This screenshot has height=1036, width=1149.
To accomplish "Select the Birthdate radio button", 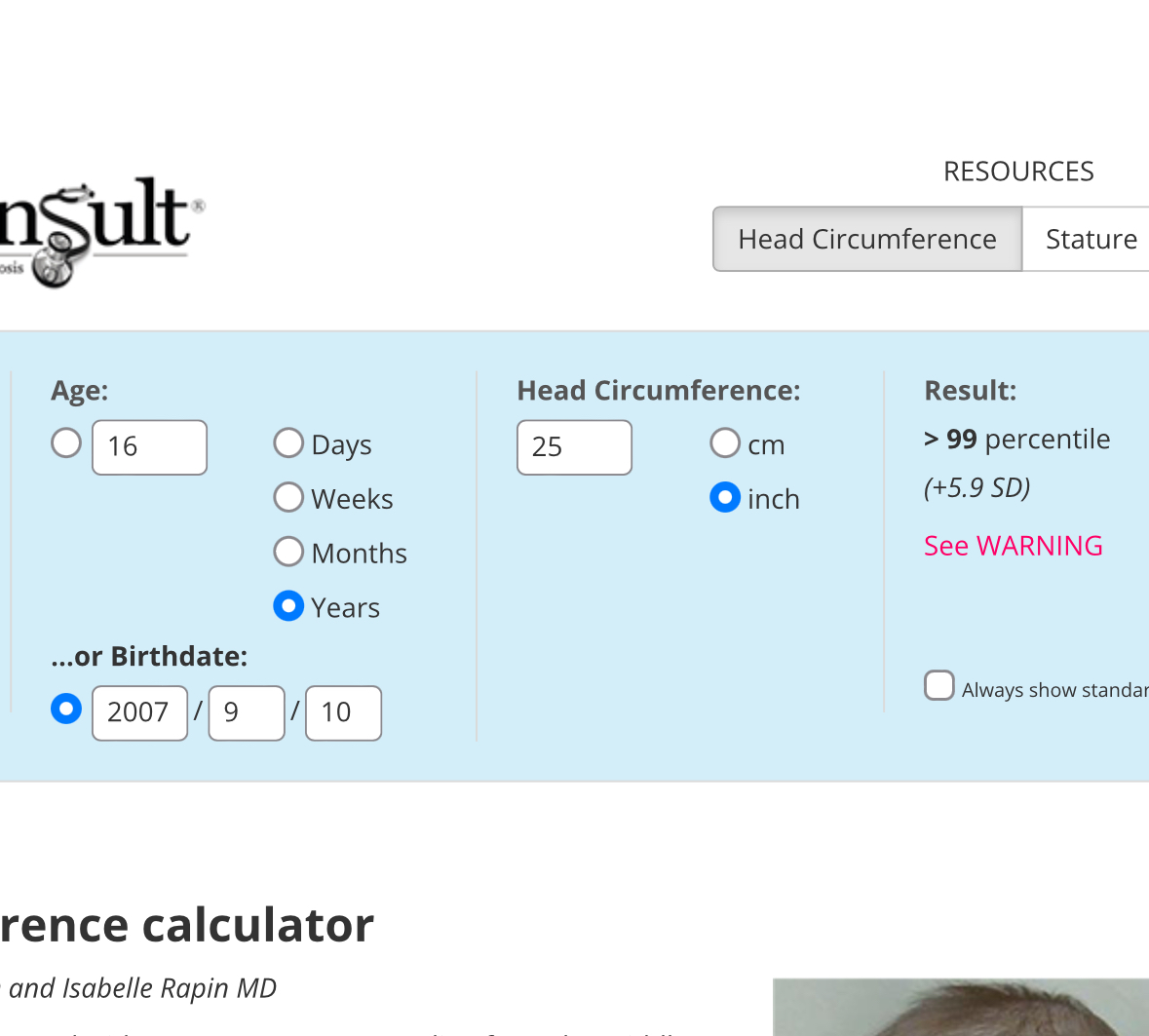I will click(x=66, y=709).
